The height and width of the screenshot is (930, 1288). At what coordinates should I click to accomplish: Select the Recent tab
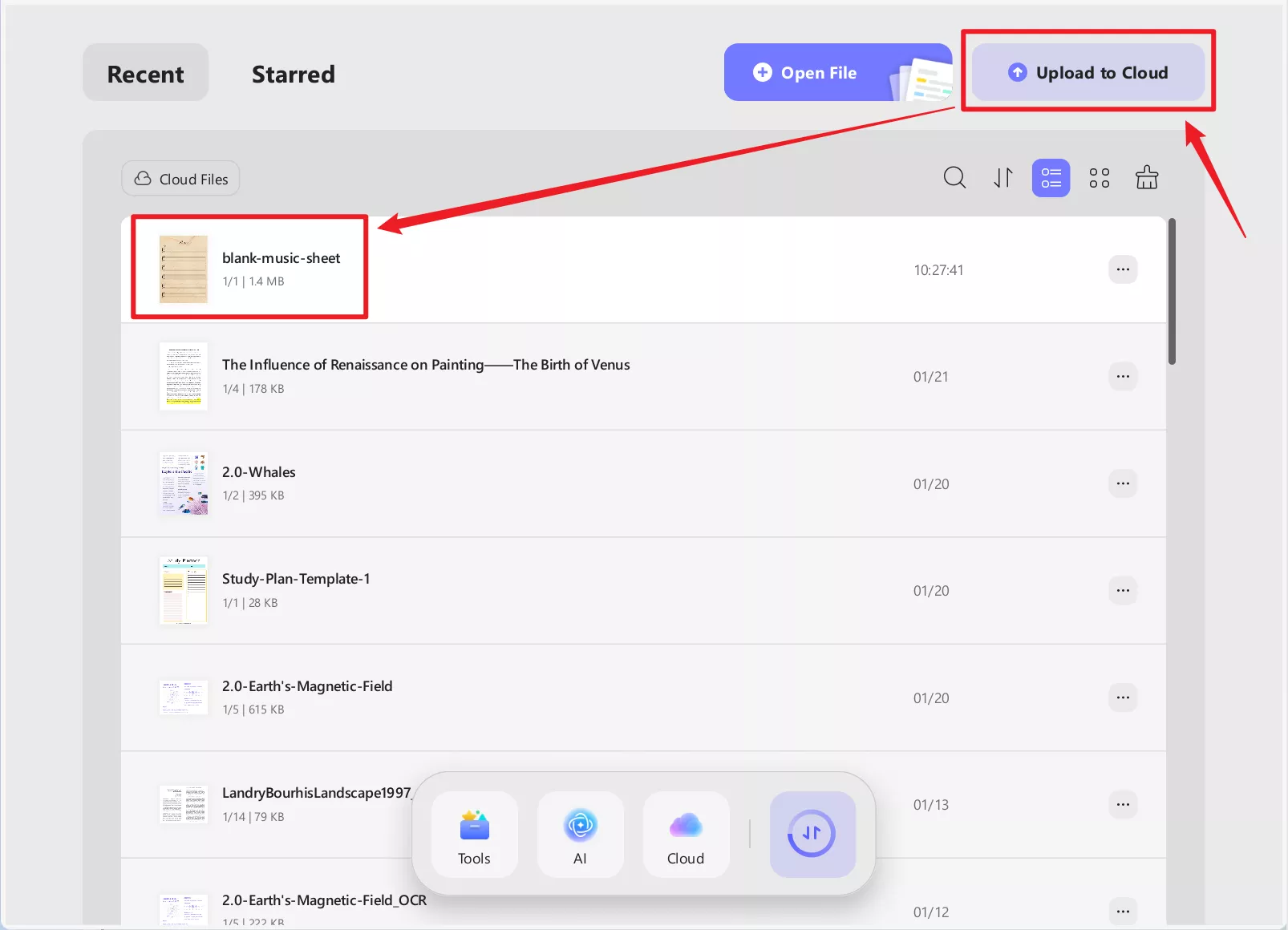(145, 73)
